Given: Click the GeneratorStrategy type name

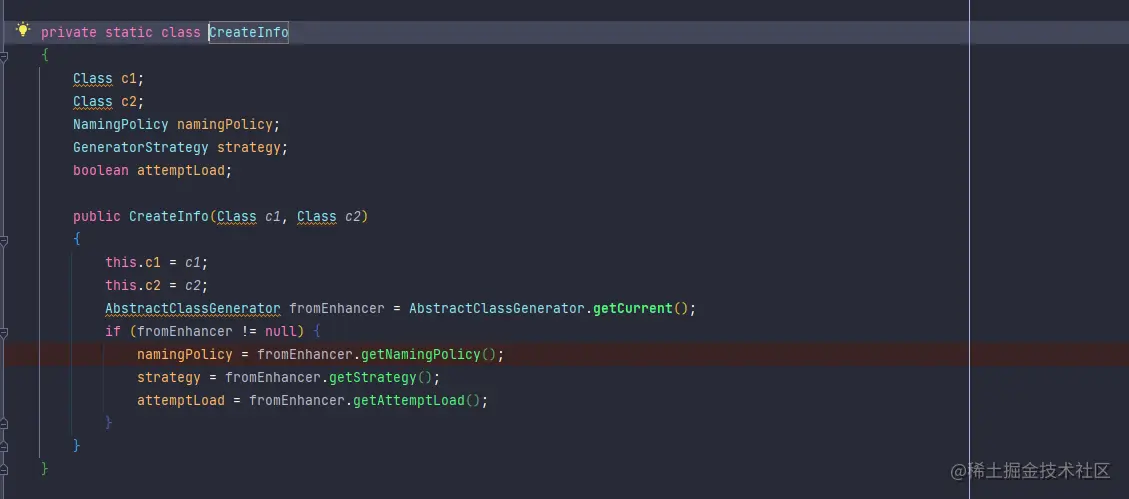Looking at the screenshot, I should click(140, 148).
